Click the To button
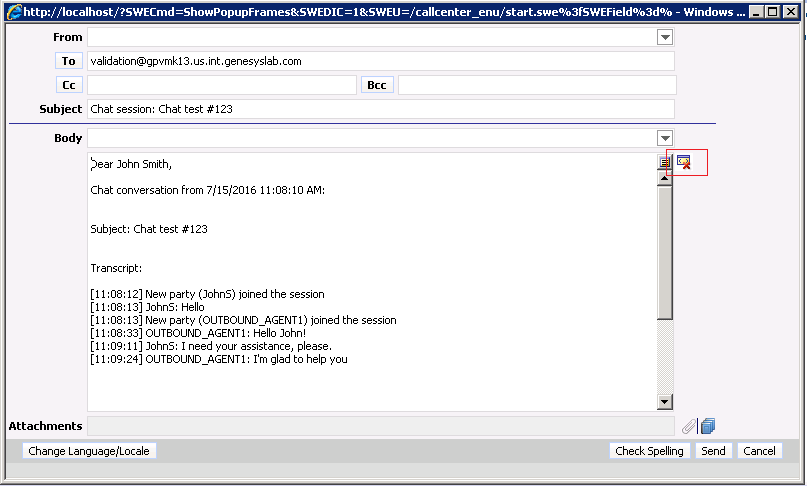The image size is (807, 486). coord(68,61)
